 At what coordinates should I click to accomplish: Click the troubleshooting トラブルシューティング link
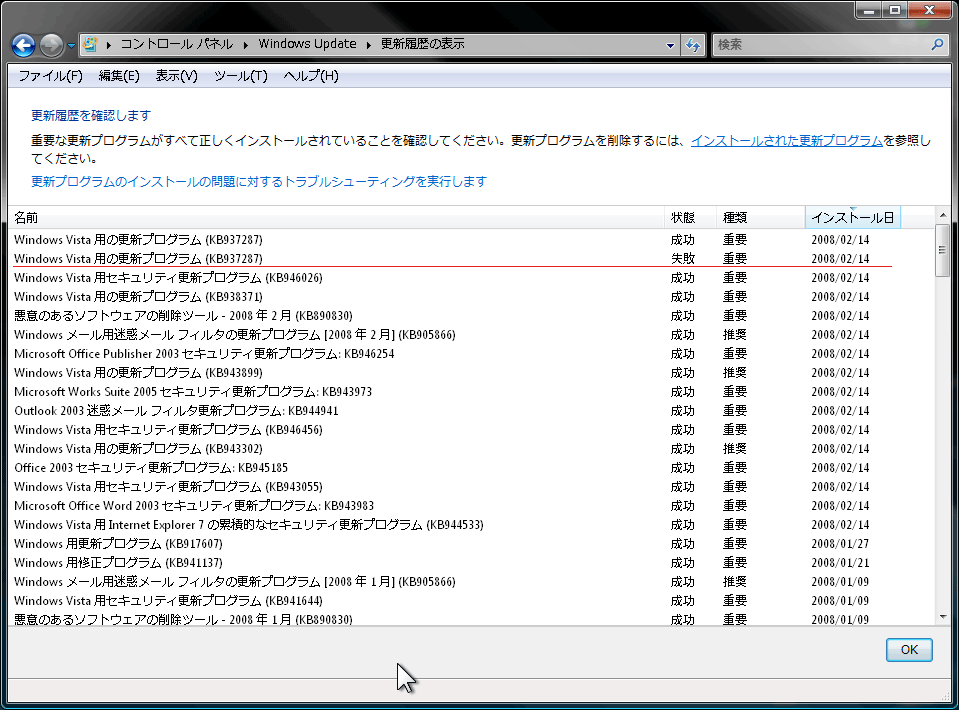[x=259, y=182]
